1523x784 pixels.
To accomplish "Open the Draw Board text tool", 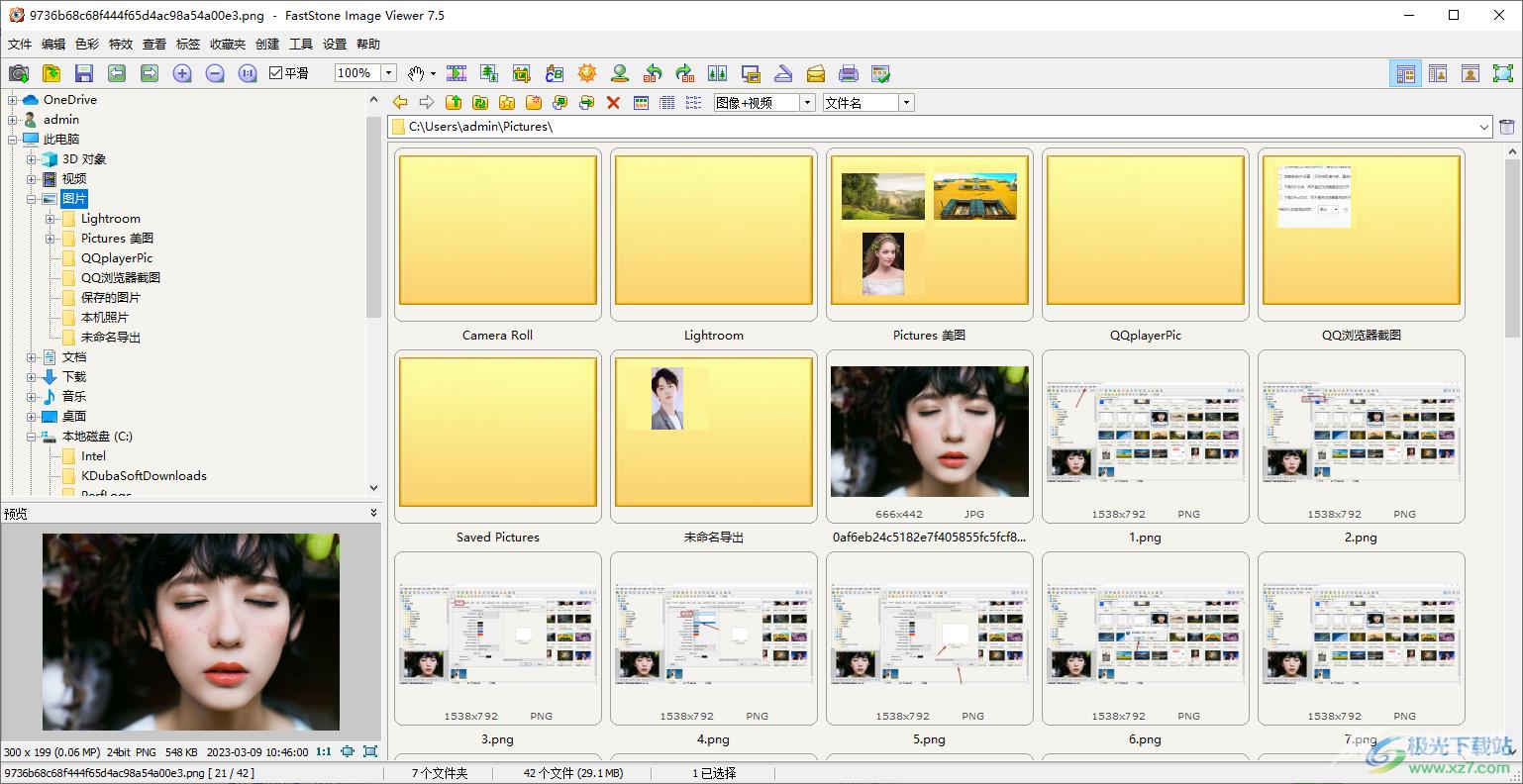I will click(555, 73).
